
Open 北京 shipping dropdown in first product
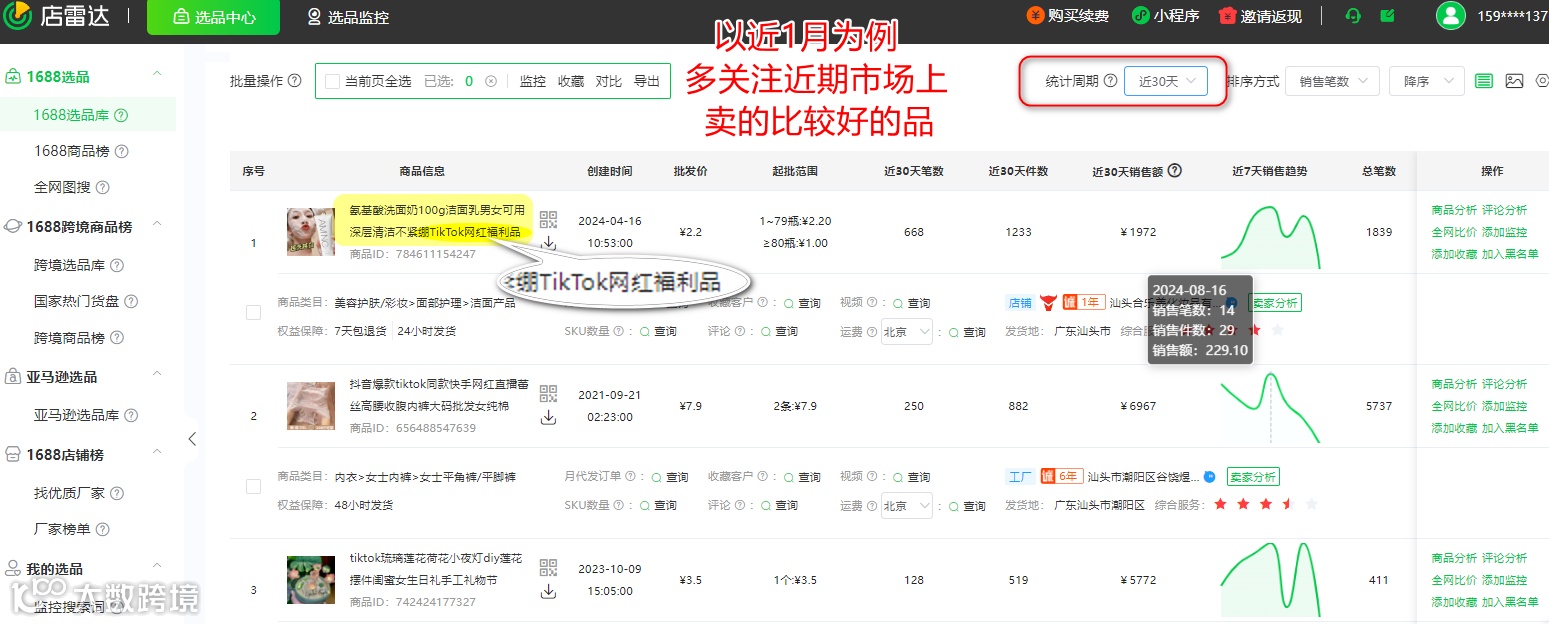(907, 331)
